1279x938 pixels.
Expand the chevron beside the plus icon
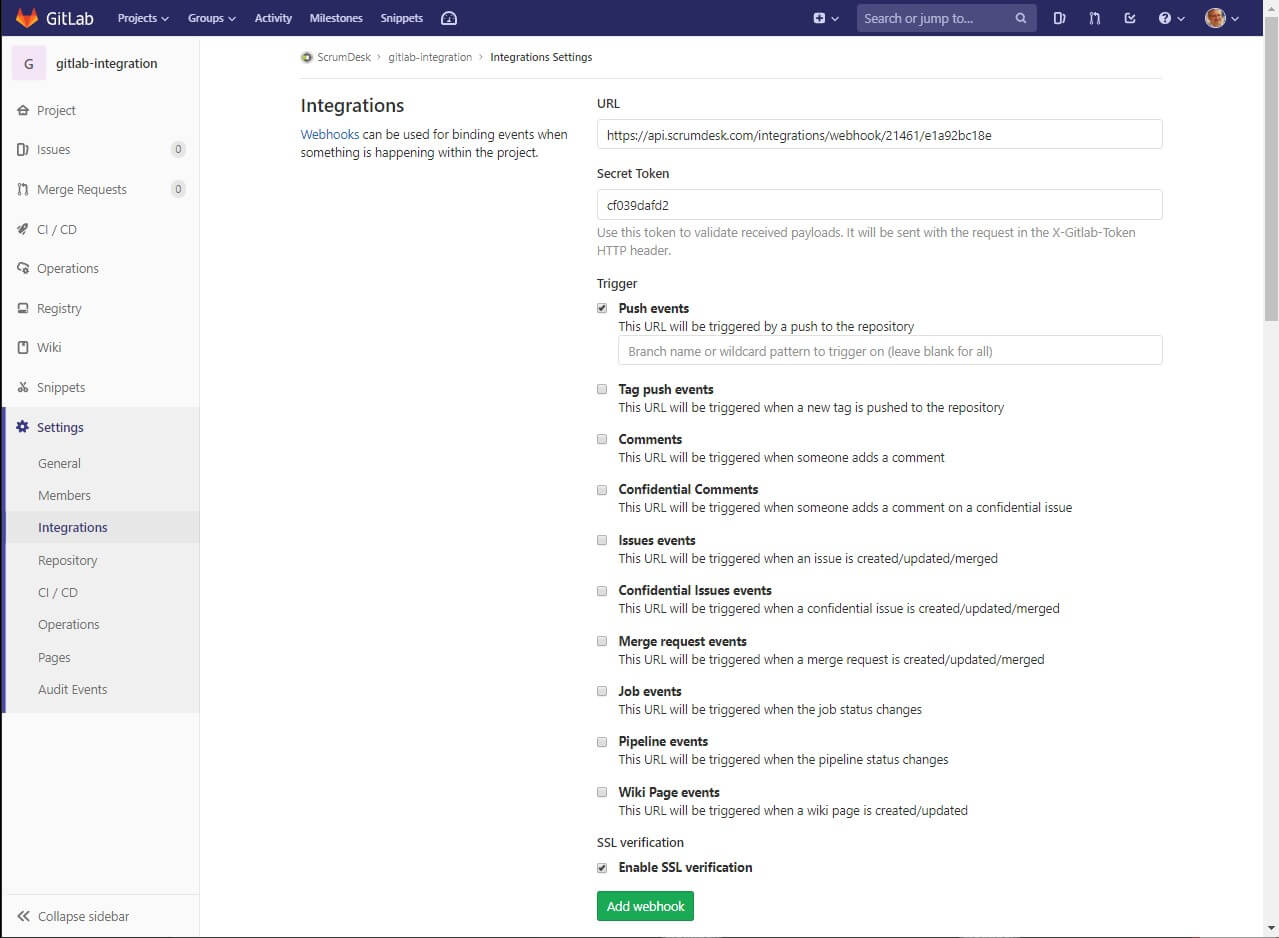coord(835,18)
